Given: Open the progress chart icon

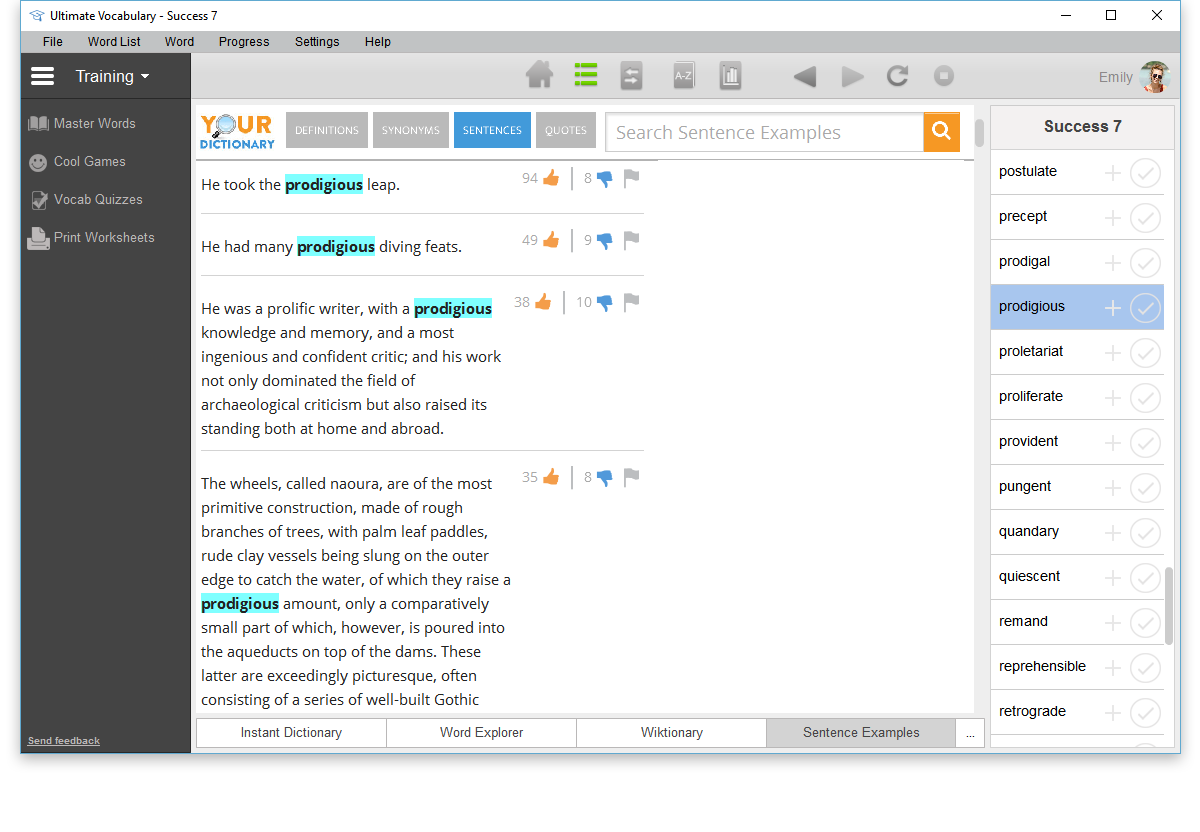Looking at the screenshot, I should coord(731,76).
